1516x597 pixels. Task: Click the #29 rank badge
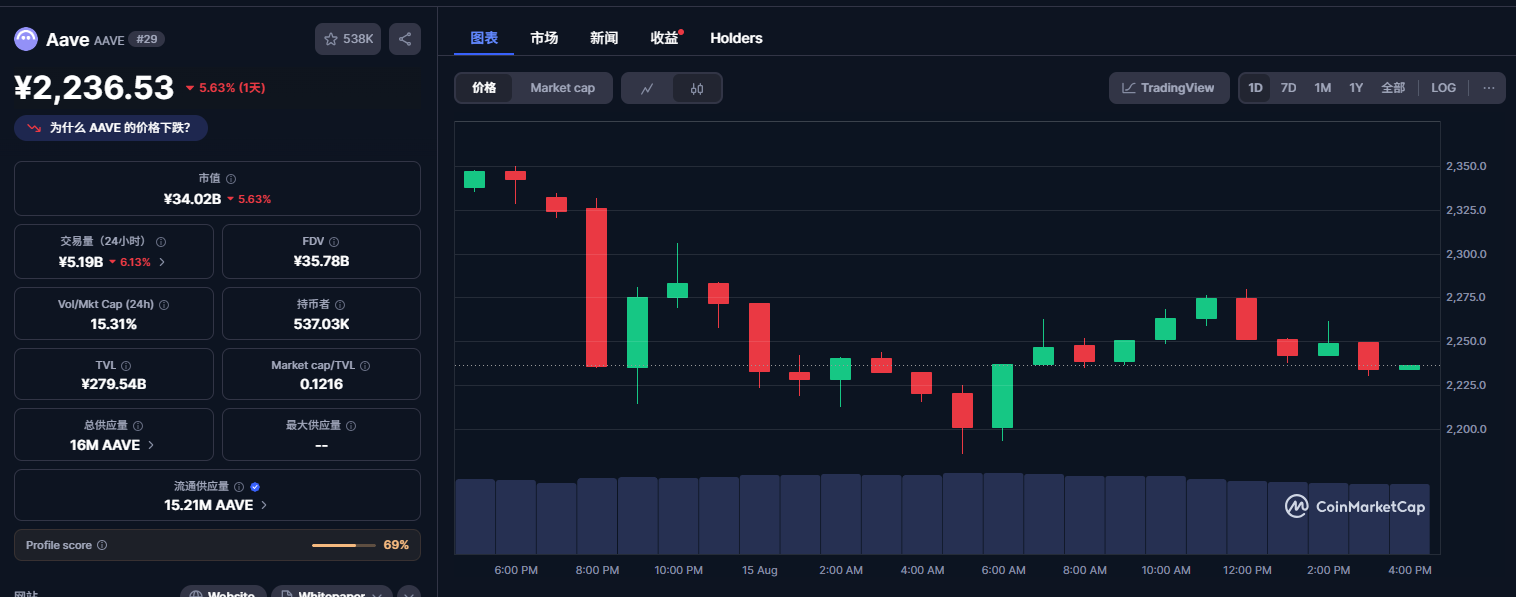(147, 39)
